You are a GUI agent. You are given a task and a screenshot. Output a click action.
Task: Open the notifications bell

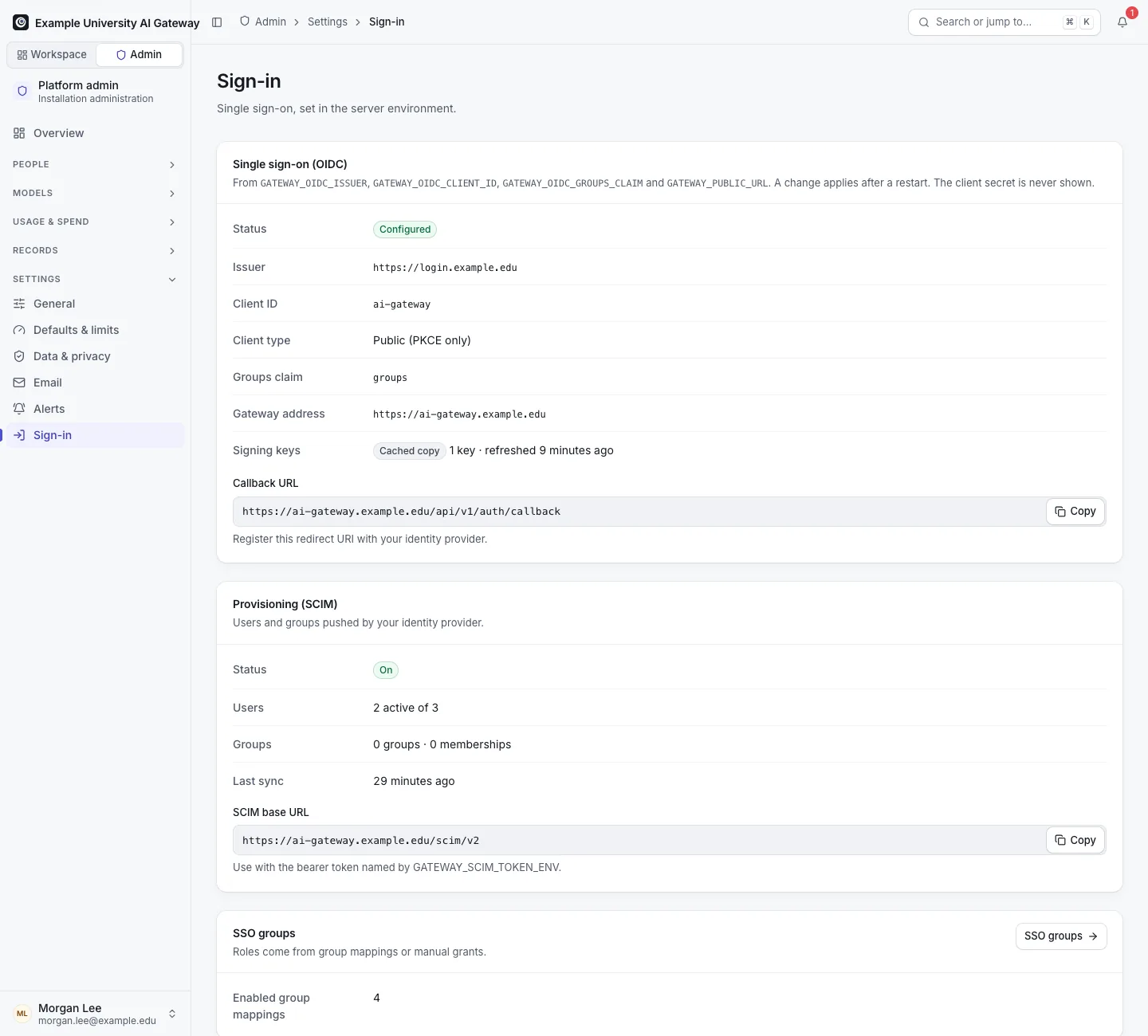(x=1122, y=22)
